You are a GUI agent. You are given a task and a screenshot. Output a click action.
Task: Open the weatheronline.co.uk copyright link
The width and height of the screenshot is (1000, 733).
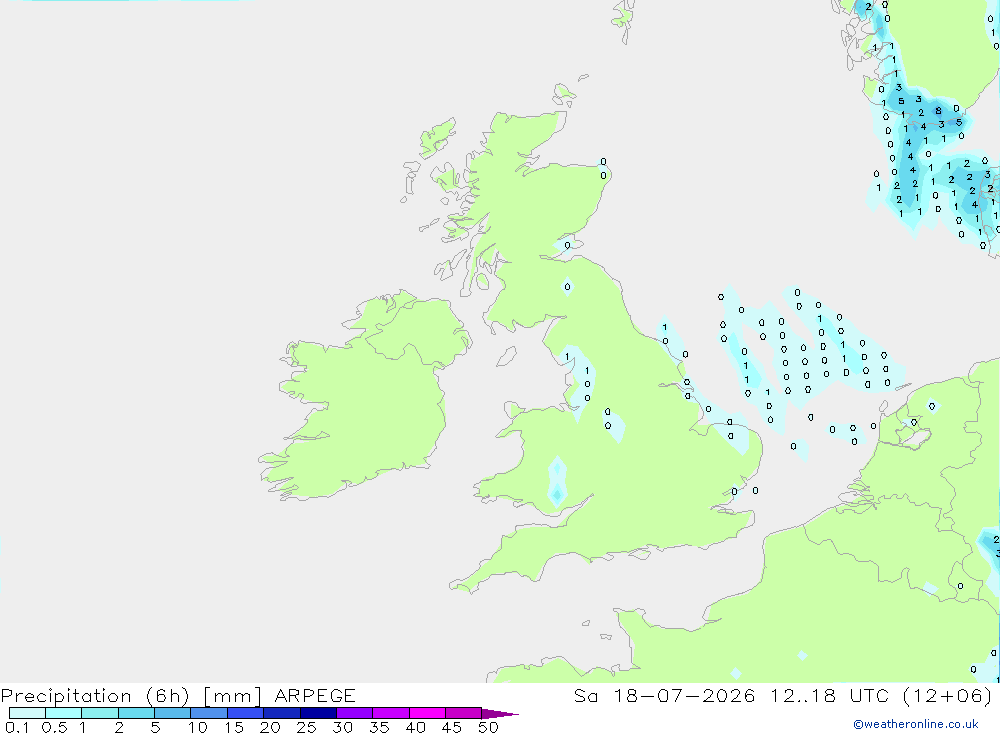pyautogui.click(x=915, y=724)
